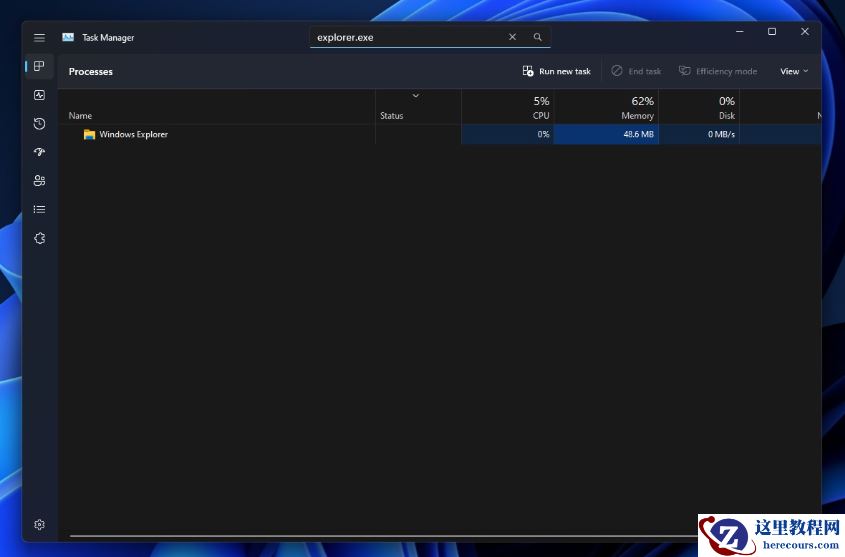Open the View dropdown menu
The image size is (845, 557).
(x=794, y=71)
